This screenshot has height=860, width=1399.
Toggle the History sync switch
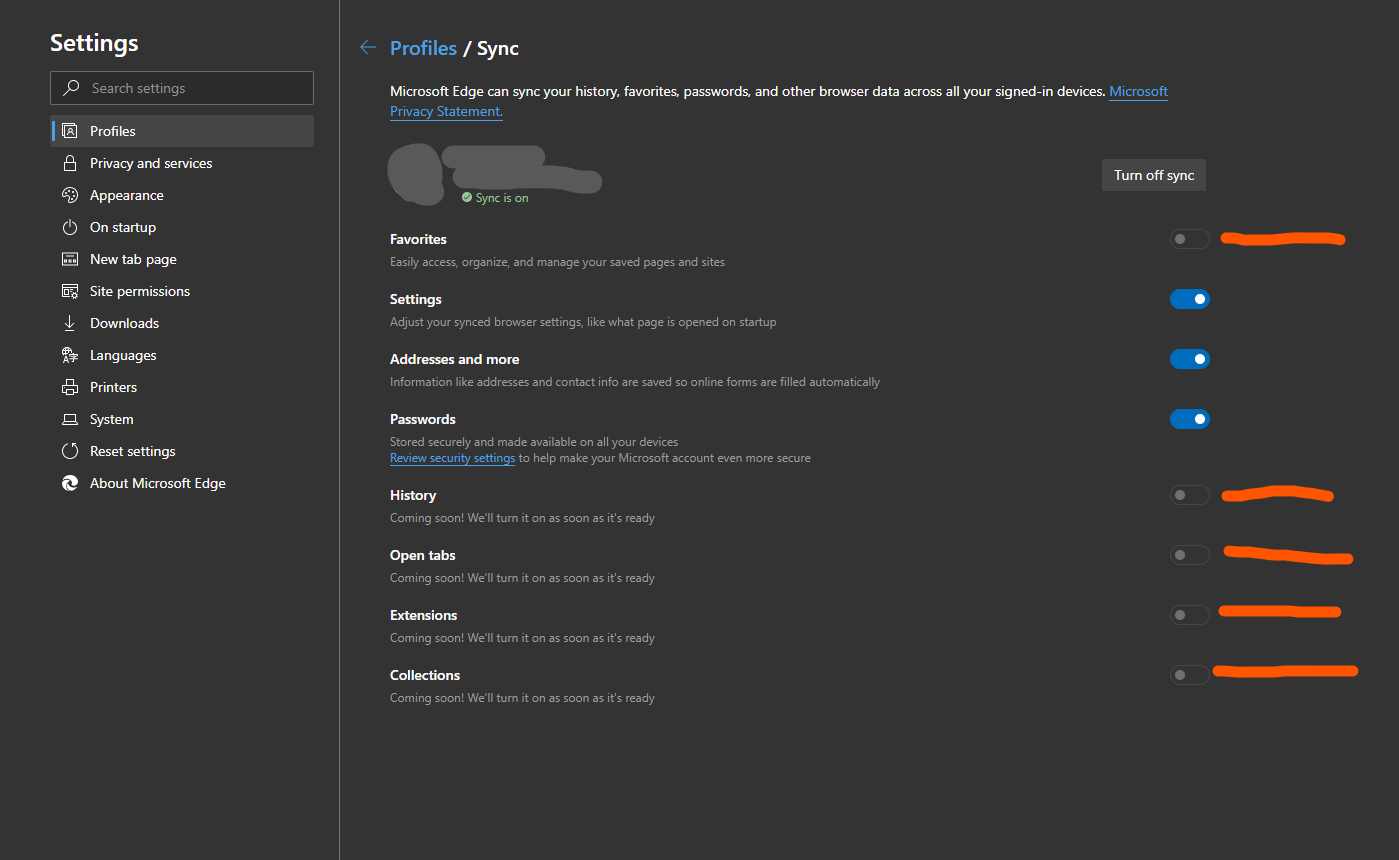tap(1190, 495)
